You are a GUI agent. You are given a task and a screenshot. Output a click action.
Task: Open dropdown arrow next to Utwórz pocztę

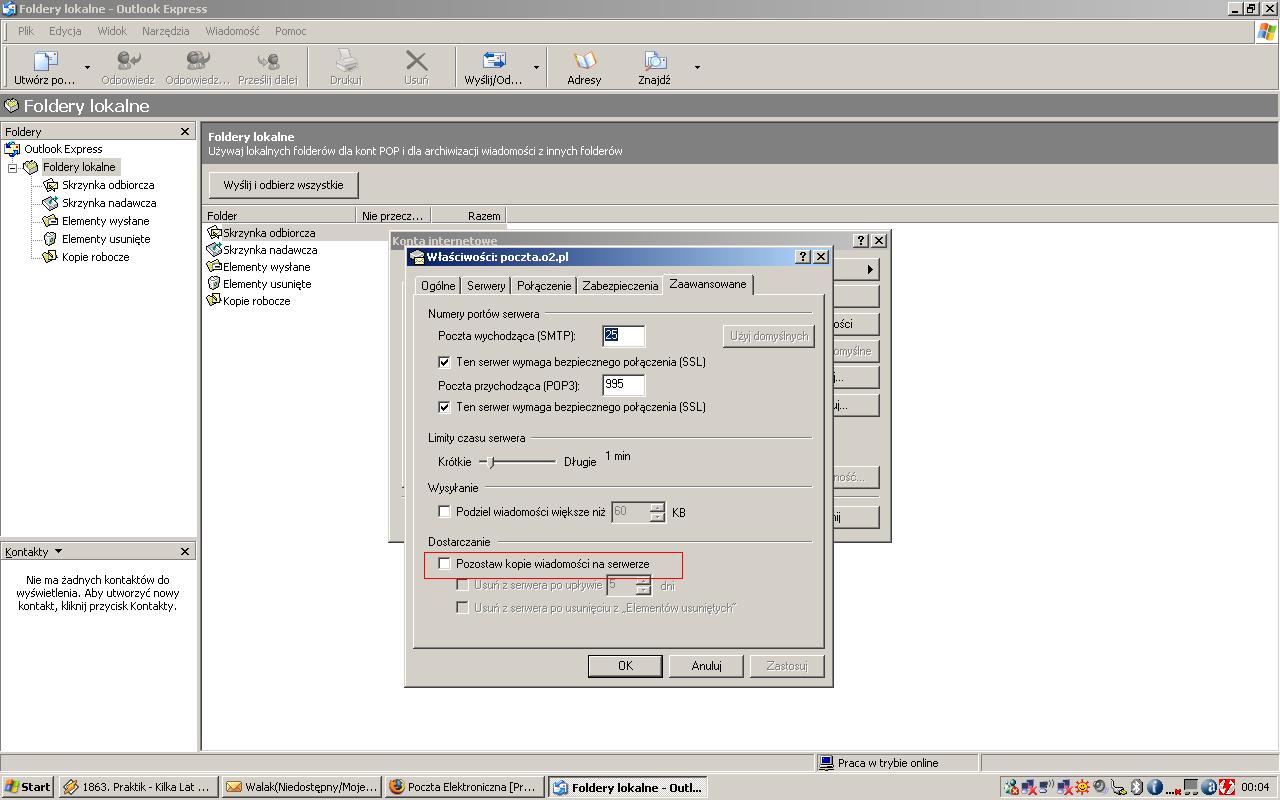87,68
